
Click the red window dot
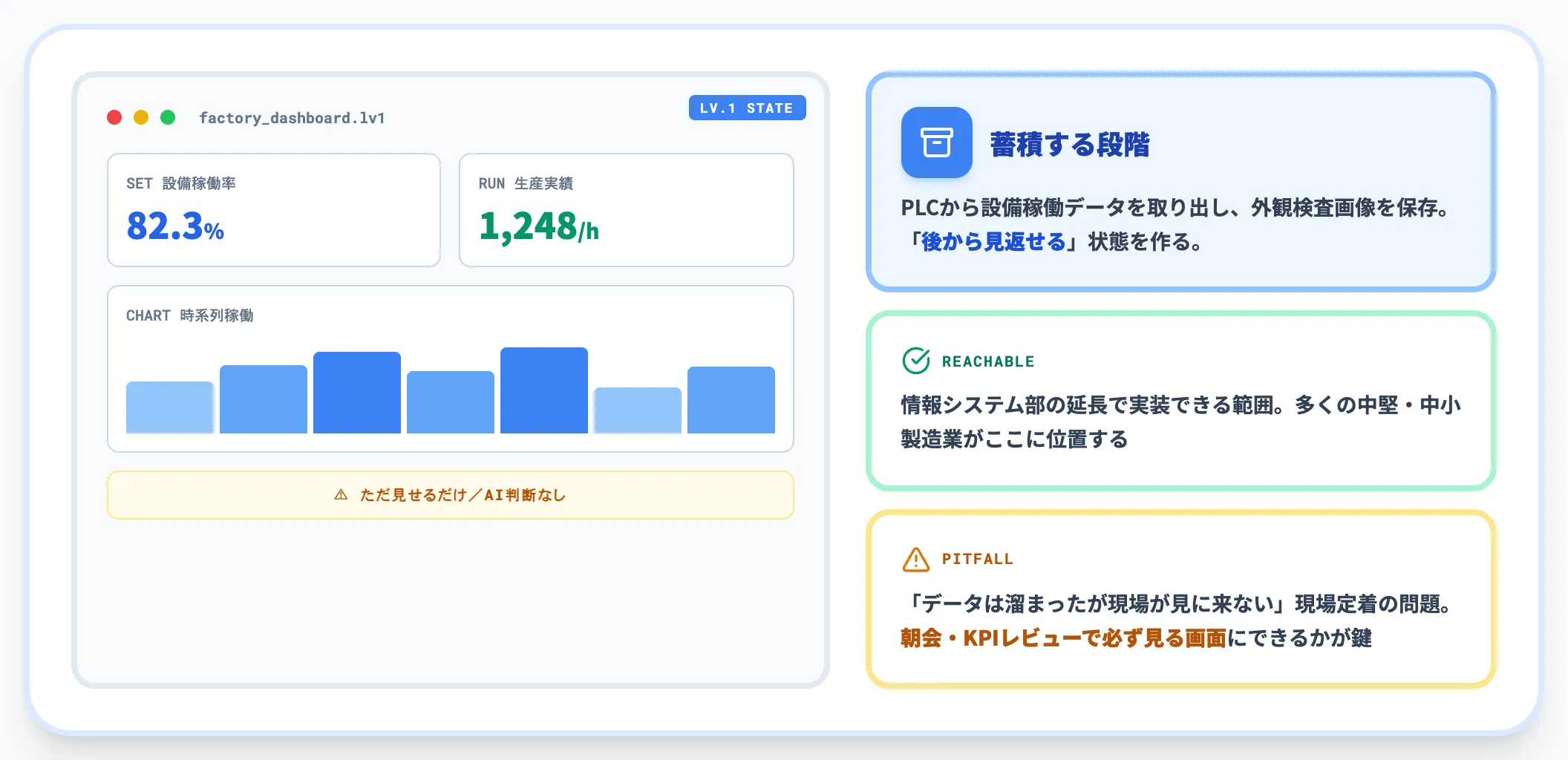pyautogui.click(x=114, y=117)
